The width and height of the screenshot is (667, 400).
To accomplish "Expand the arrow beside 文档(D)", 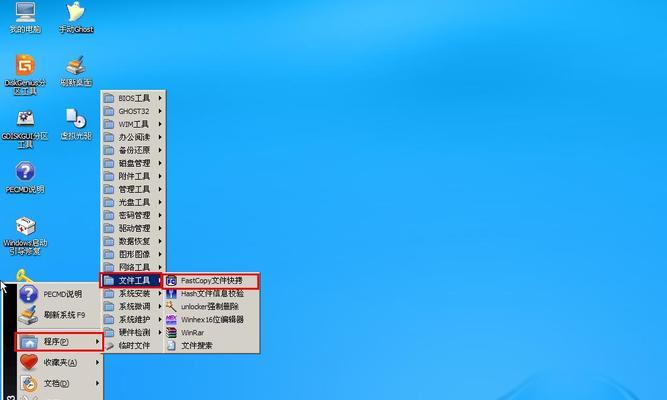I will [x=97, y=383].
